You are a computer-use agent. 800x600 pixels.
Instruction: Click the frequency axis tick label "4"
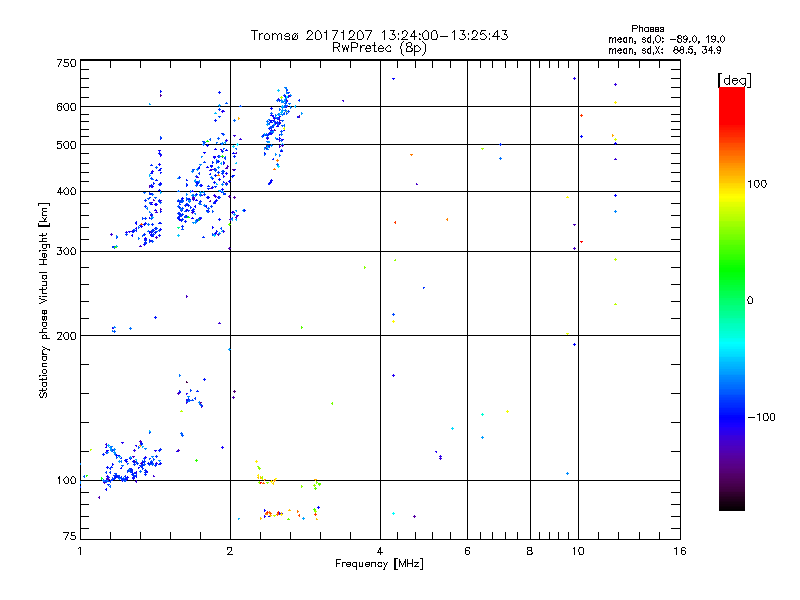click(380, 551)
